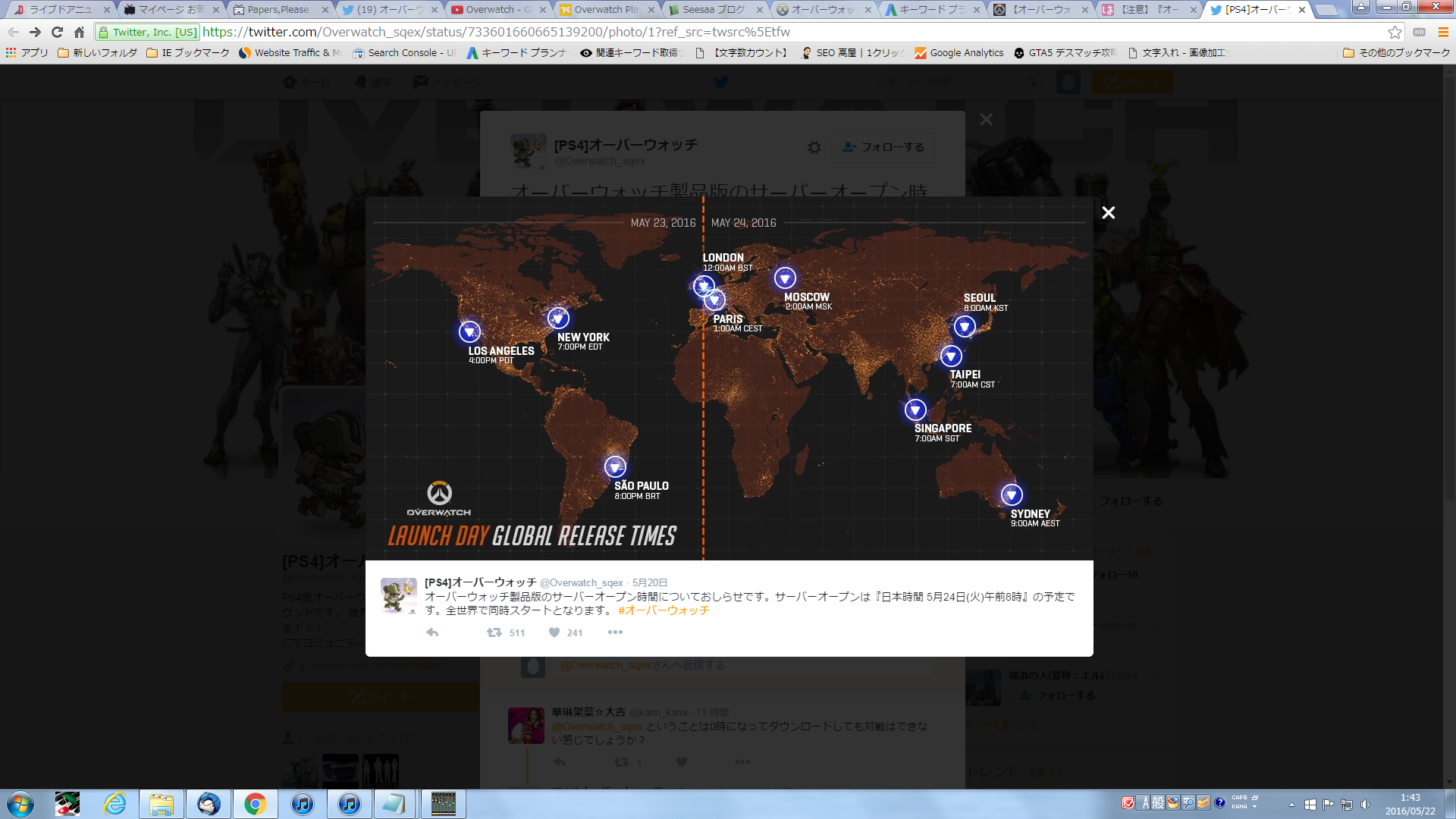
Task: Open the 【文字数カウント】 bookmark
Action: tap(741, 52)
